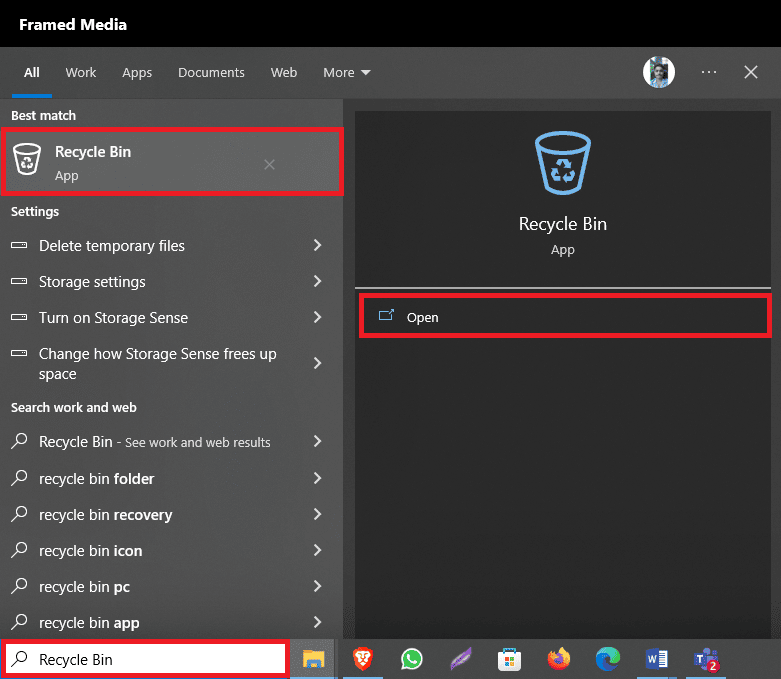This screenshot has width=781, height=679.
Task: Expand arrow for Storage settings
Action: tap(317, 281)
